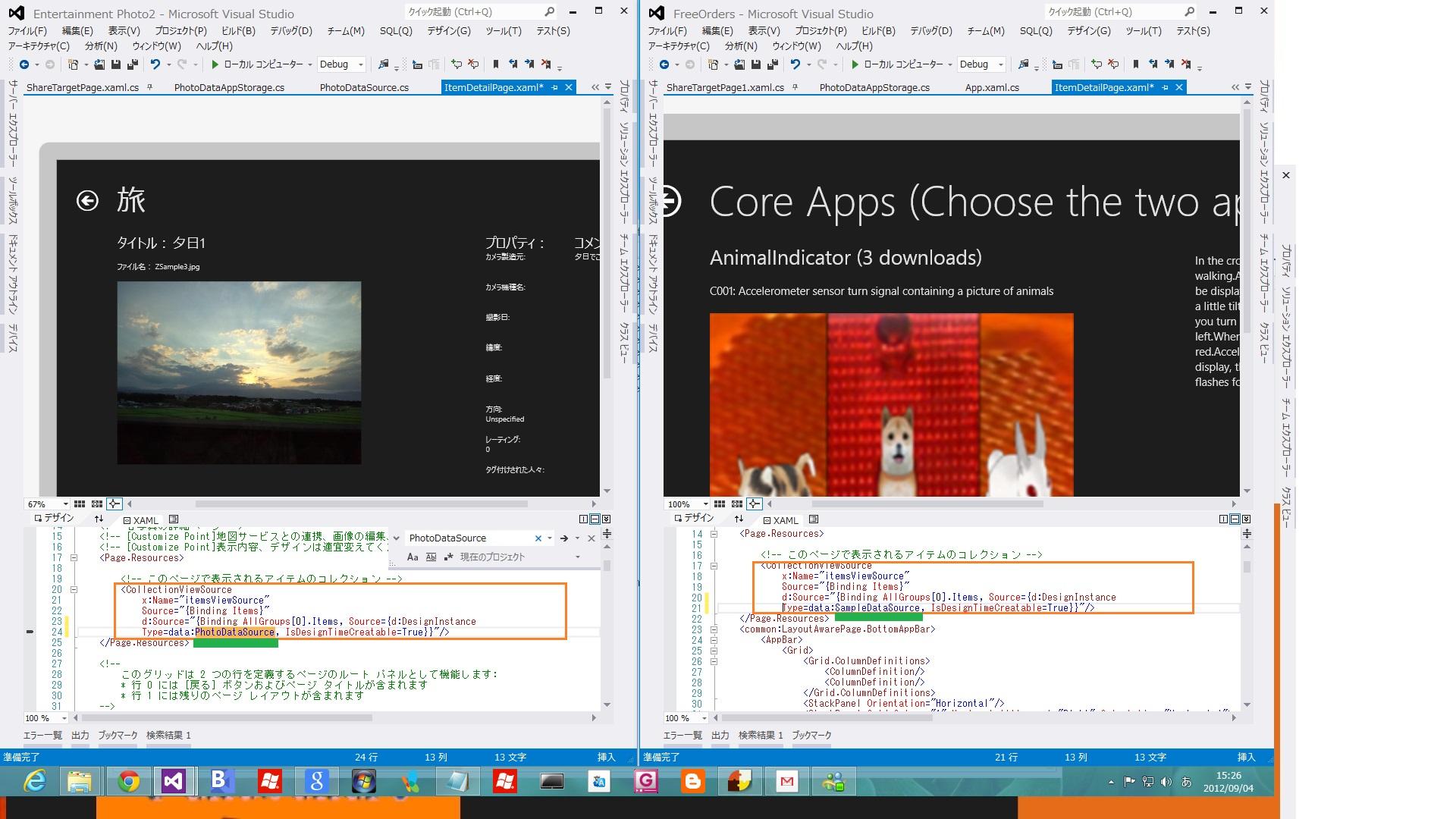The image size is (1456, 819).
Task: Click horizontal scrollbar of left design view
Action: click(361, 504)
